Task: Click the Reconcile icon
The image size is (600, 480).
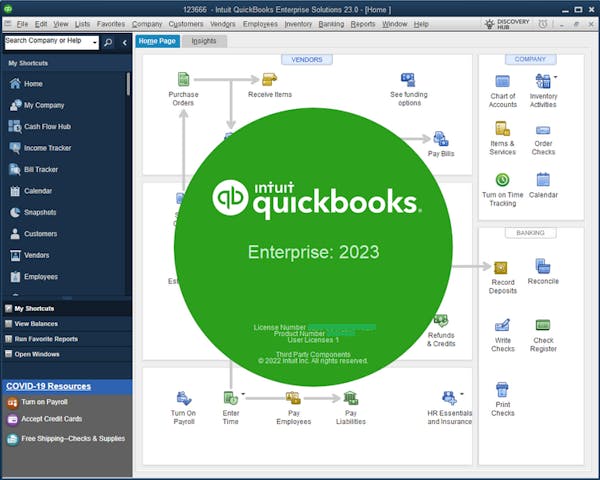Action: click(x=543, y=266)
